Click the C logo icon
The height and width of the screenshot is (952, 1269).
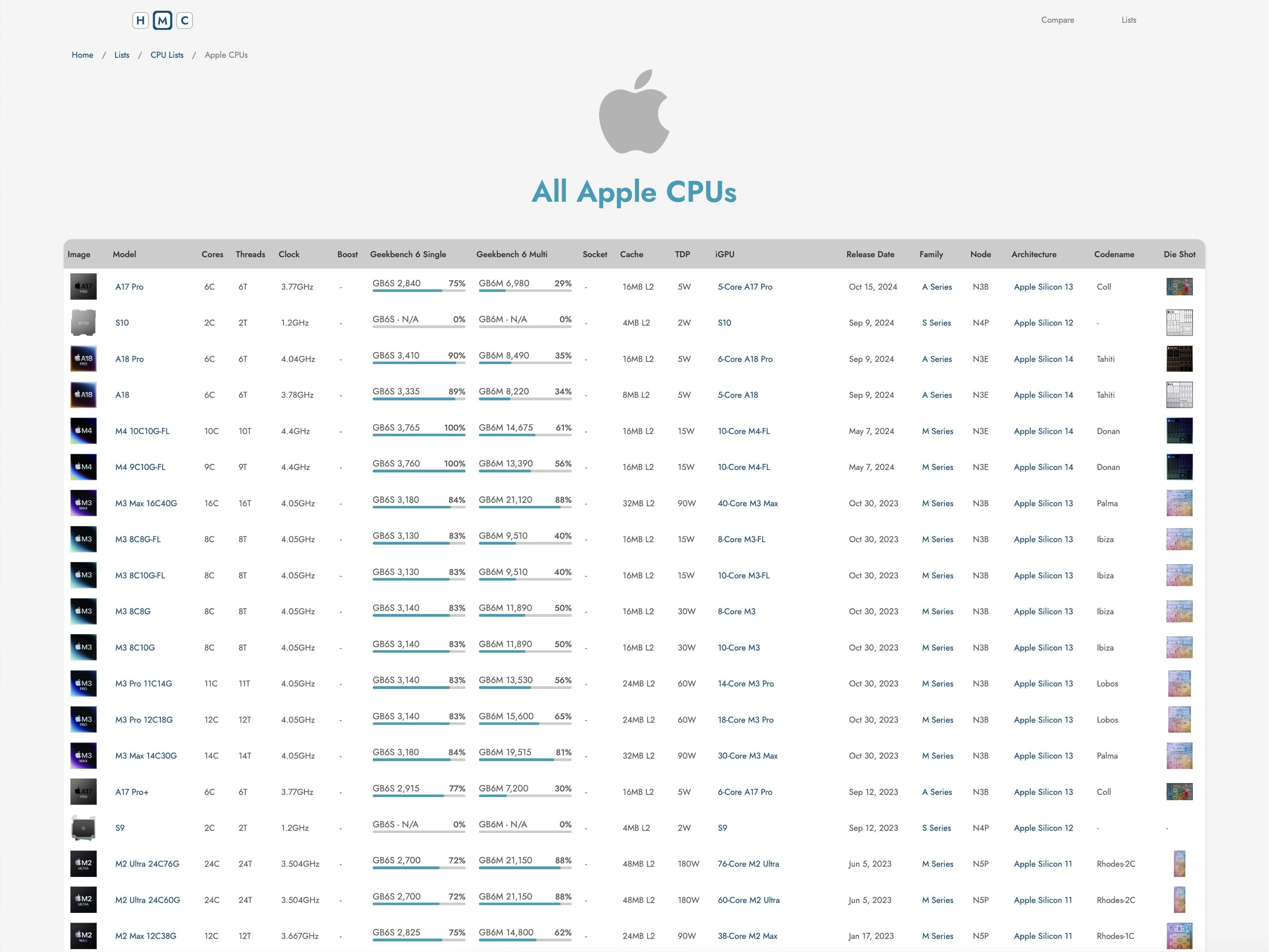click(x=184, y=21)
